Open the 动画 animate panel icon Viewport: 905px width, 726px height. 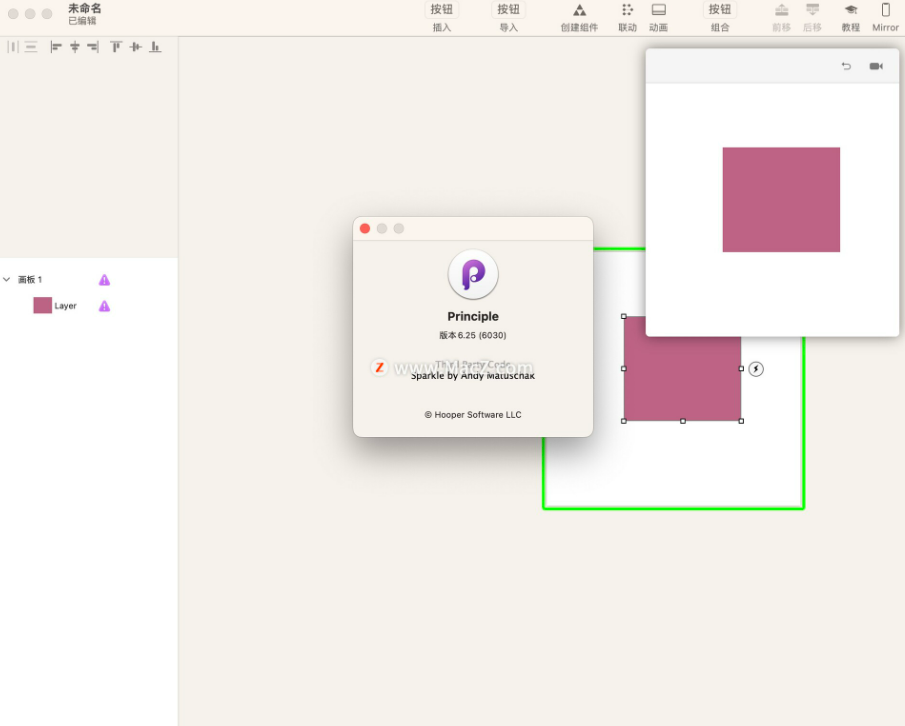659,10
